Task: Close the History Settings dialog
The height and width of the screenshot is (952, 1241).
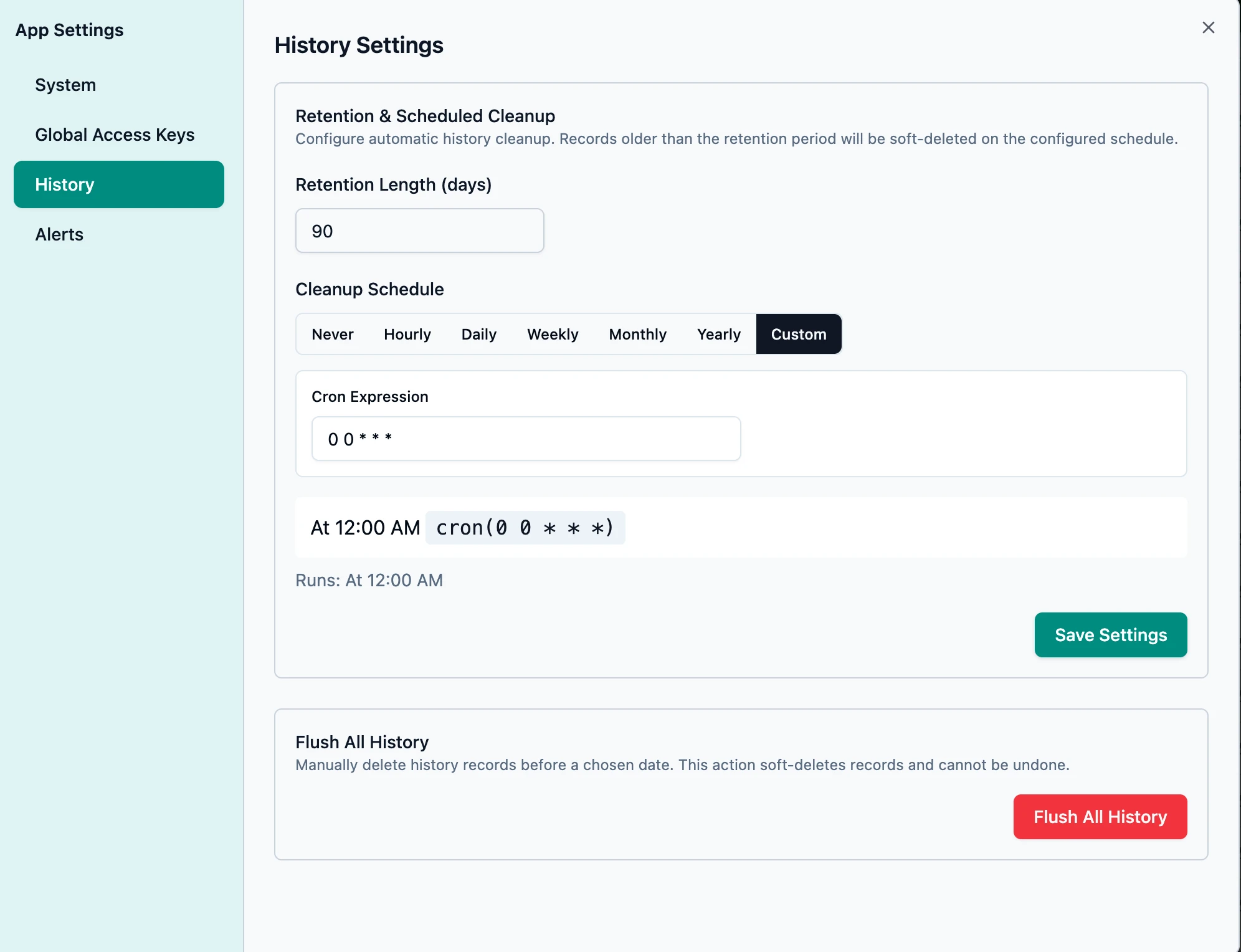Action: [1208, 27]
